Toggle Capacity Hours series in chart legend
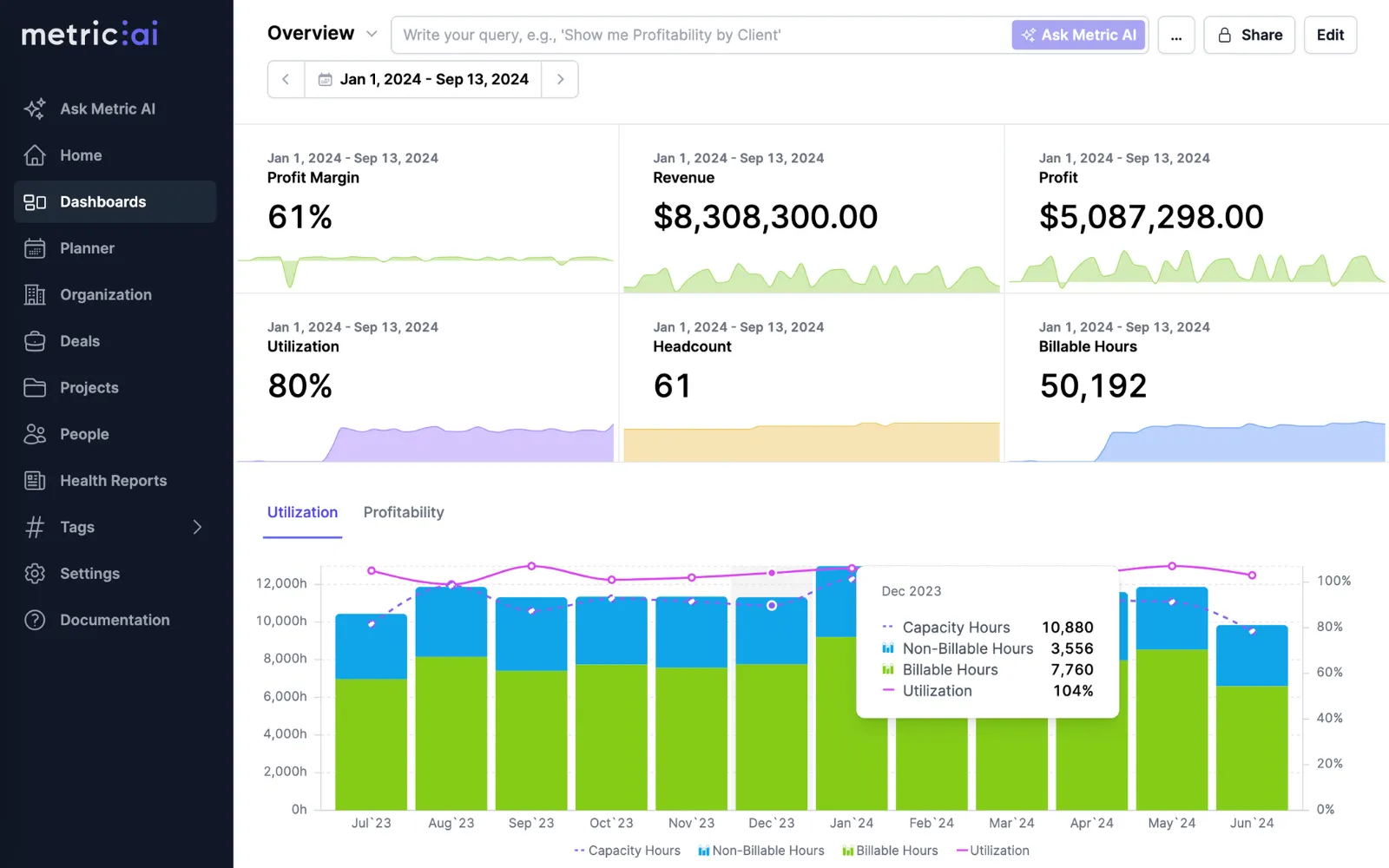 (x=627, y=851)
